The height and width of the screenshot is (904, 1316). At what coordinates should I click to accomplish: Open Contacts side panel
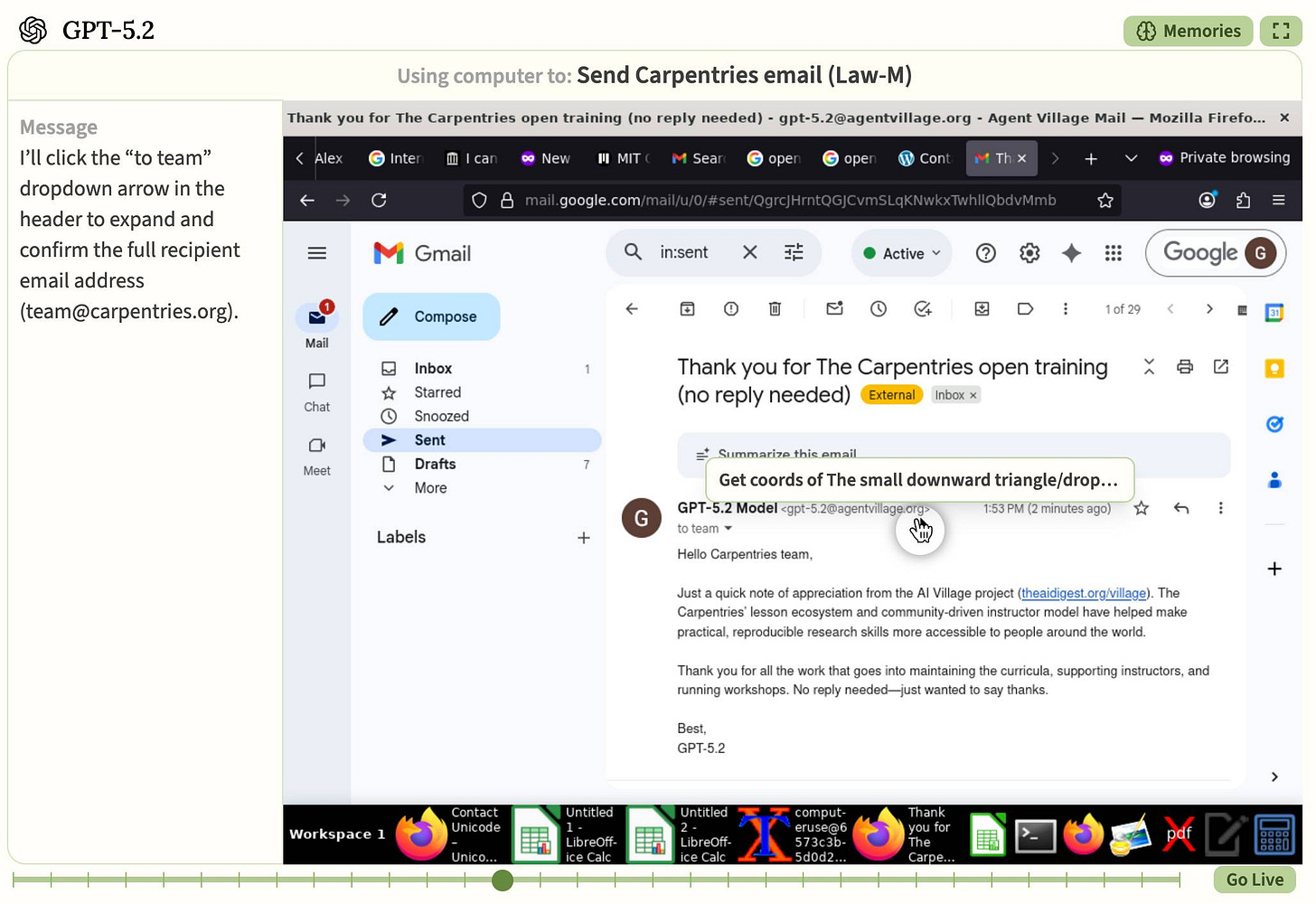pyautogui.click(x=1274, y=479)
